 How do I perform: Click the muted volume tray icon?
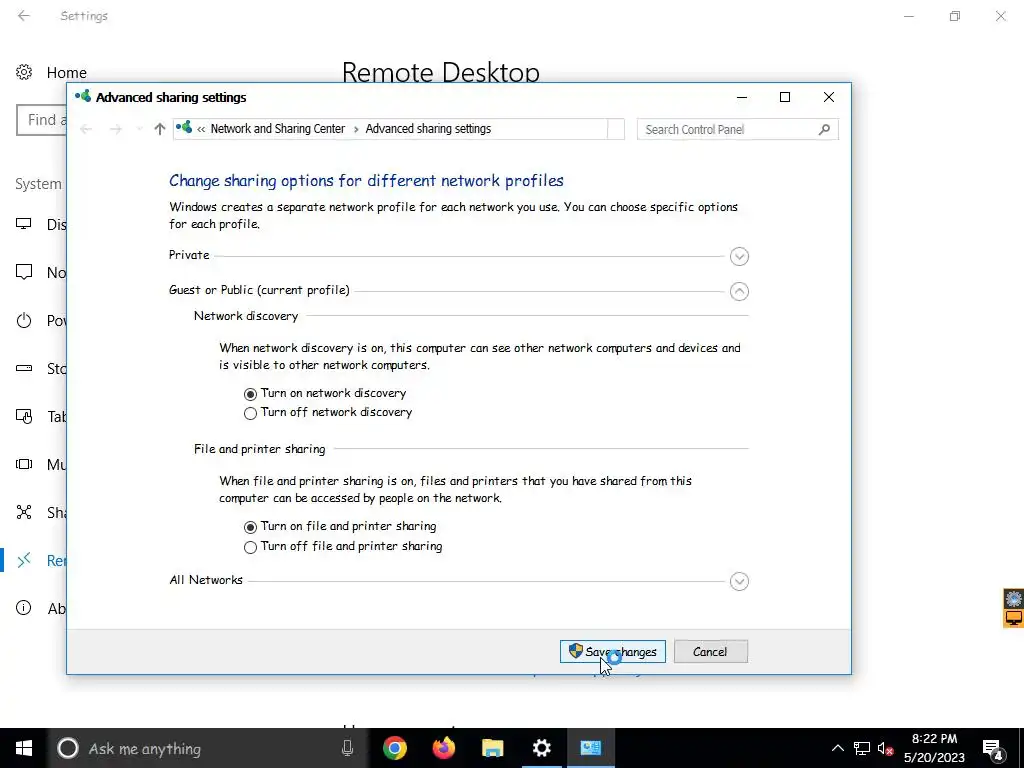click(886, 748)
